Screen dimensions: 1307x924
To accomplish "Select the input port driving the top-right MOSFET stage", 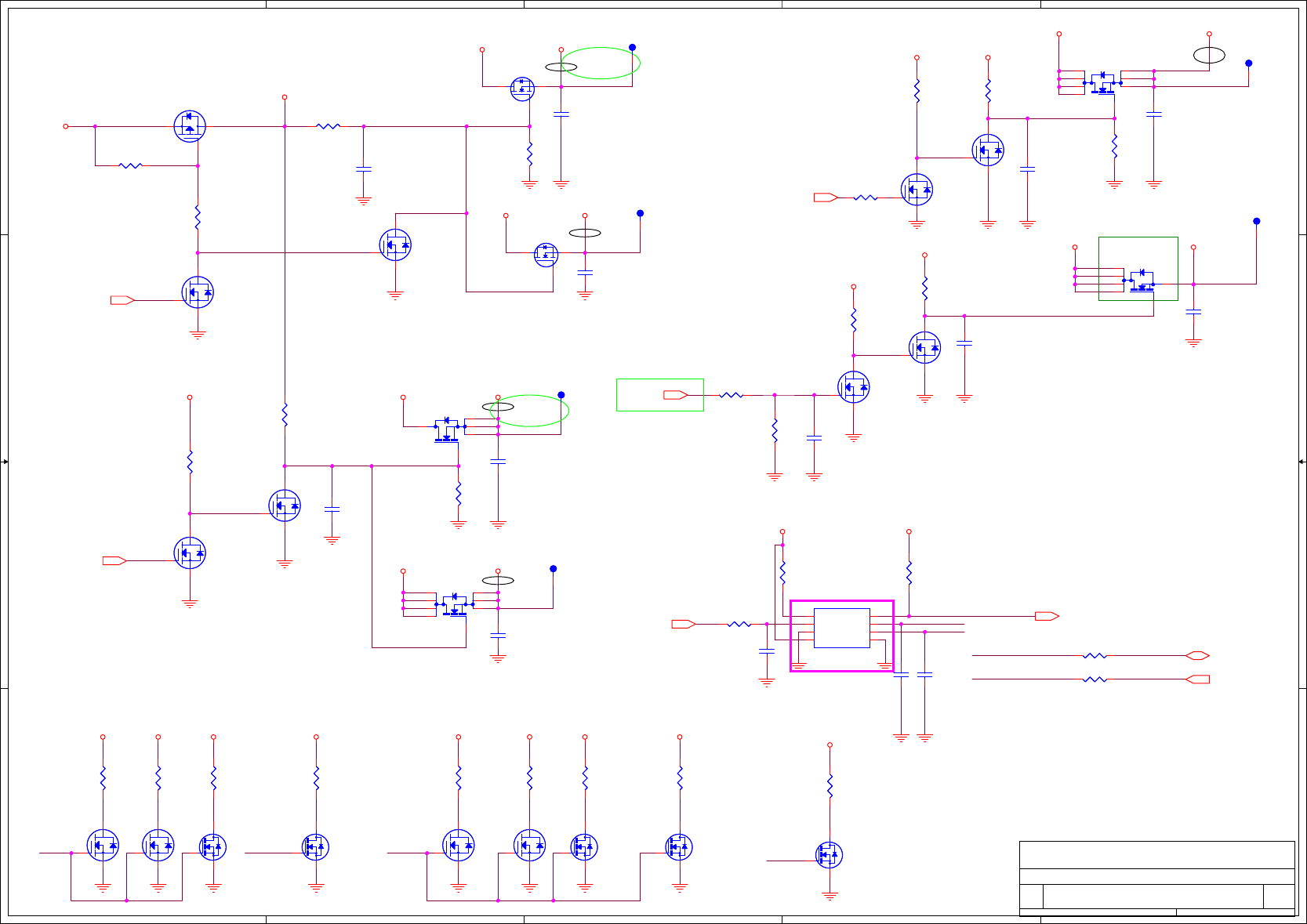I will click(x=826, y=197).
